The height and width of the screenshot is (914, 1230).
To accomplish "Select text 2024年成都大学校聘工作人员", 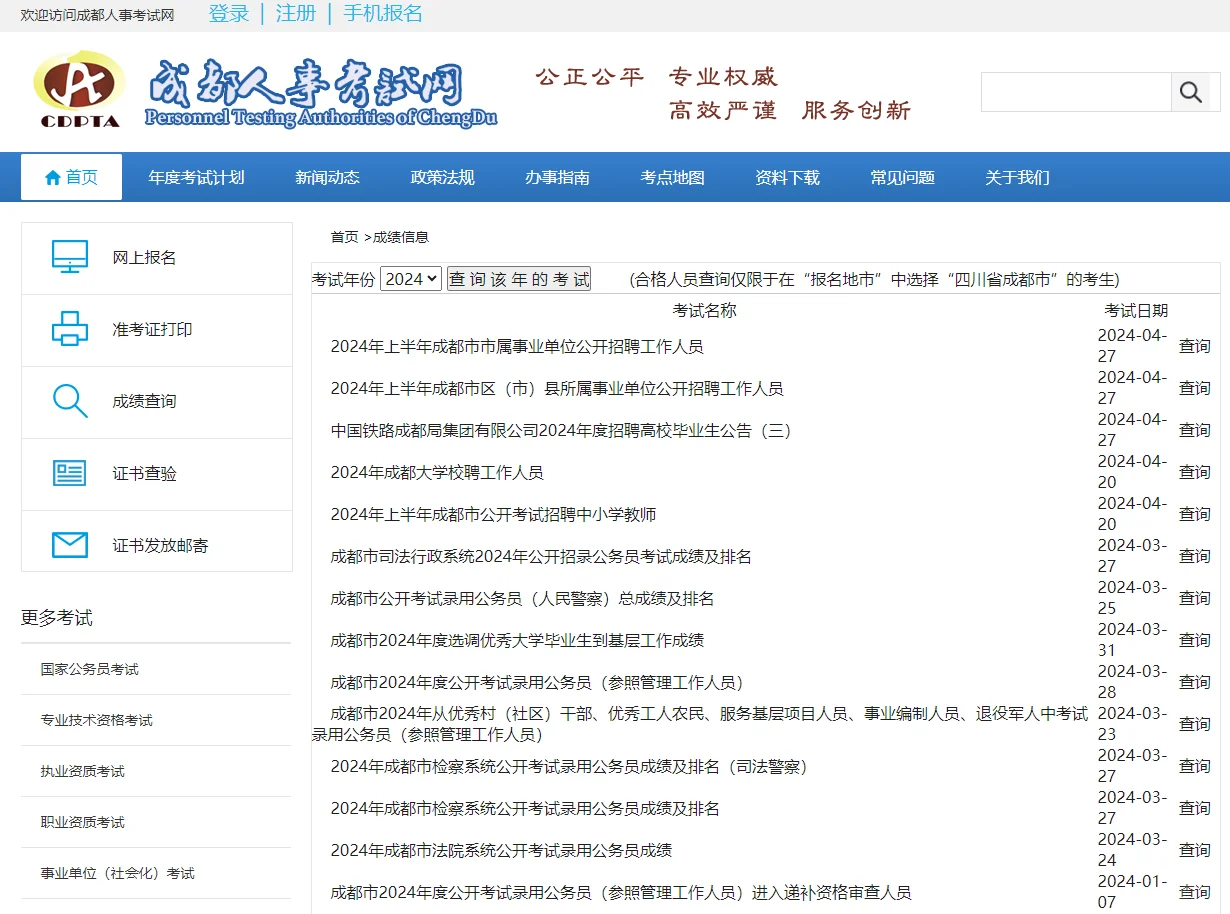I will pyautogui.click(x=437, y=472).
